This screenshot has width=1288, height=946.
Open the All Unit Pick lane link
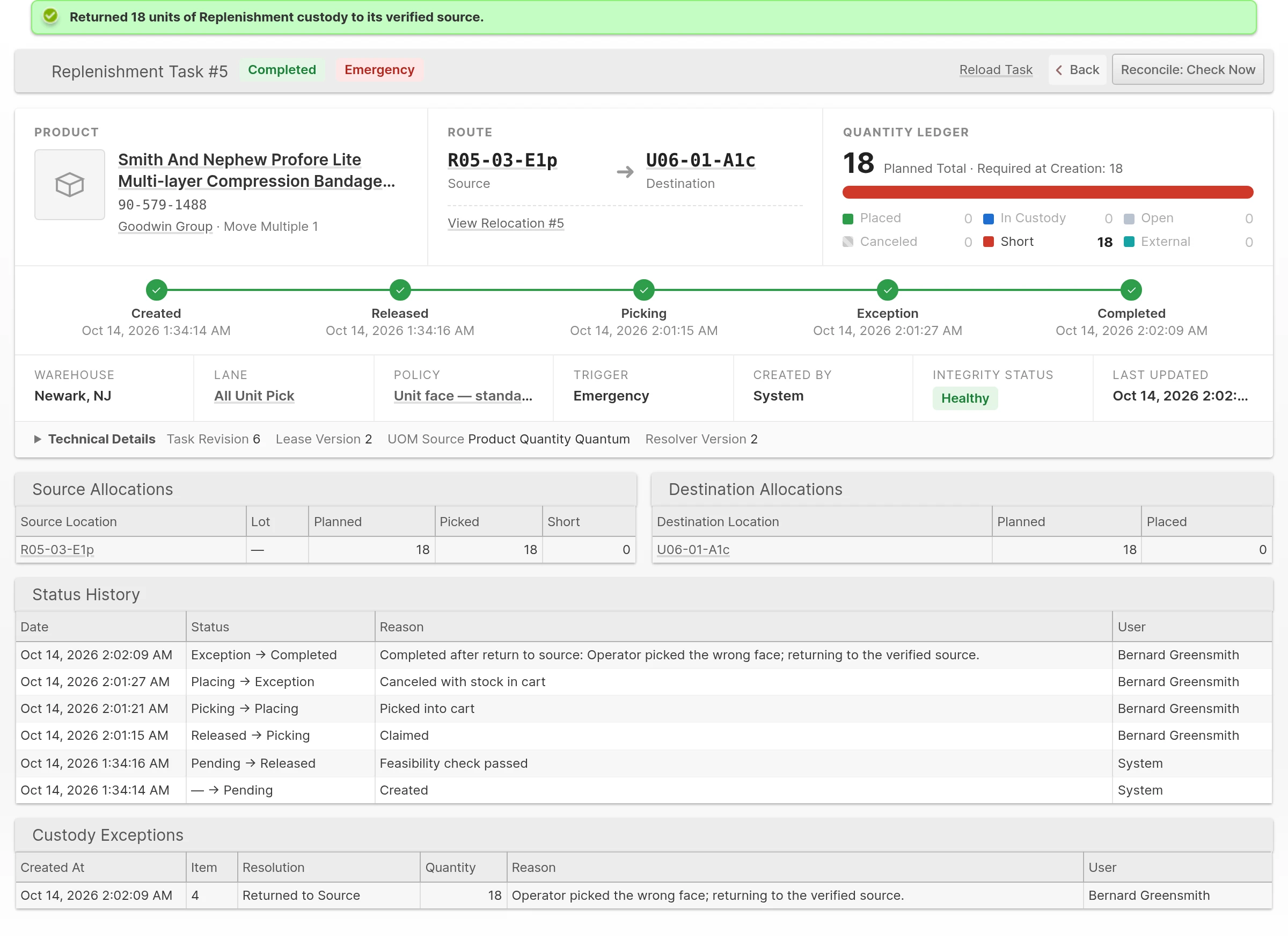tap(254, 396)
